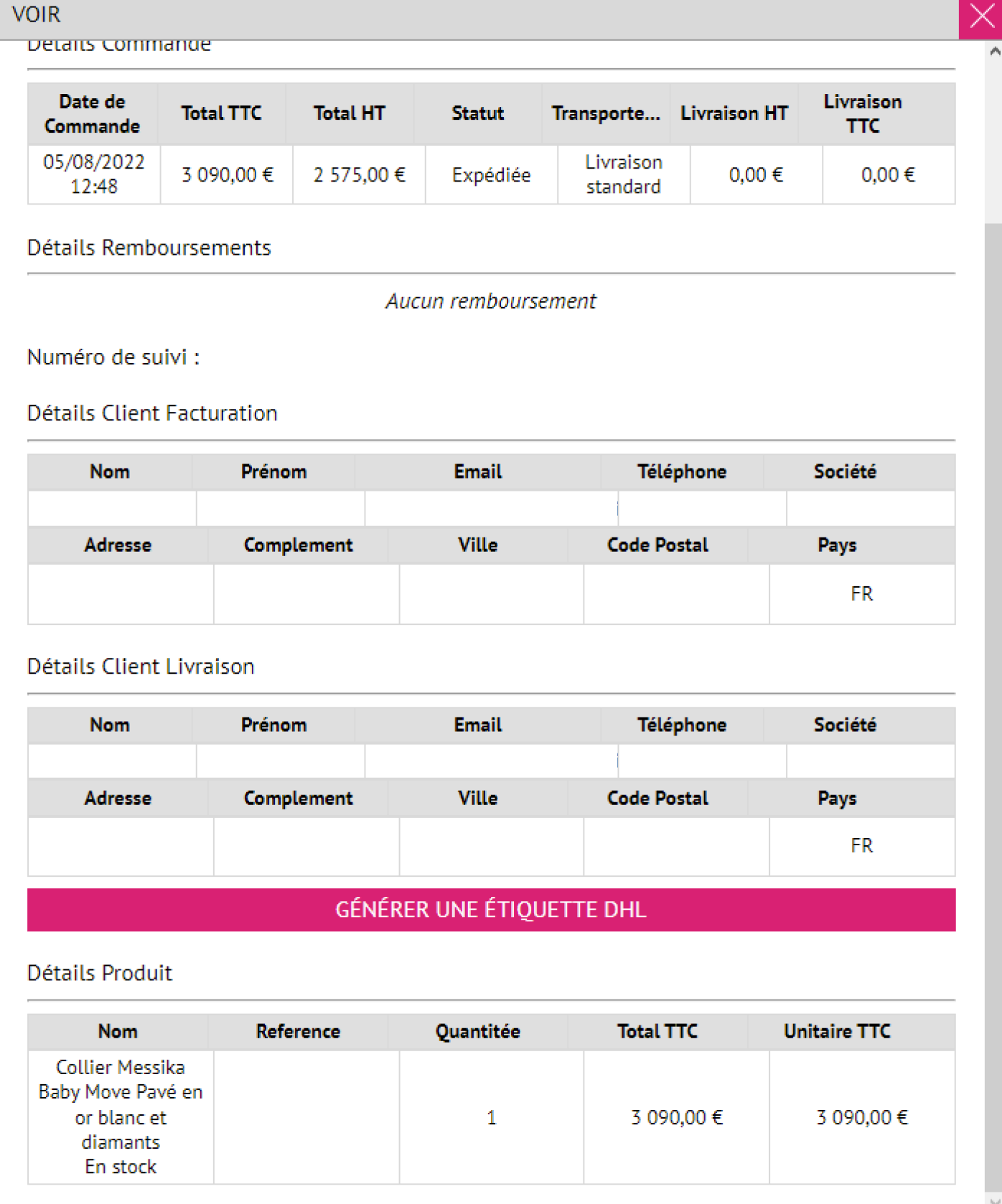Click the Détails Client Livraison heading
This screenshot has height=1204, width=1002.
(x=141, y=667)
